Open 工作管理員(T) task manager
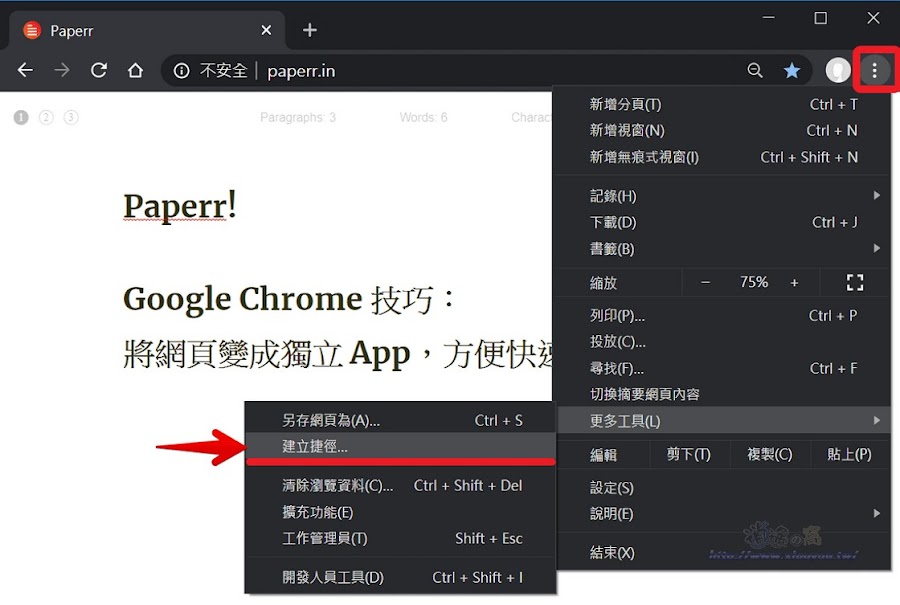Image resolution: width=900 pixels, height=605 pixels. point(401,538)
